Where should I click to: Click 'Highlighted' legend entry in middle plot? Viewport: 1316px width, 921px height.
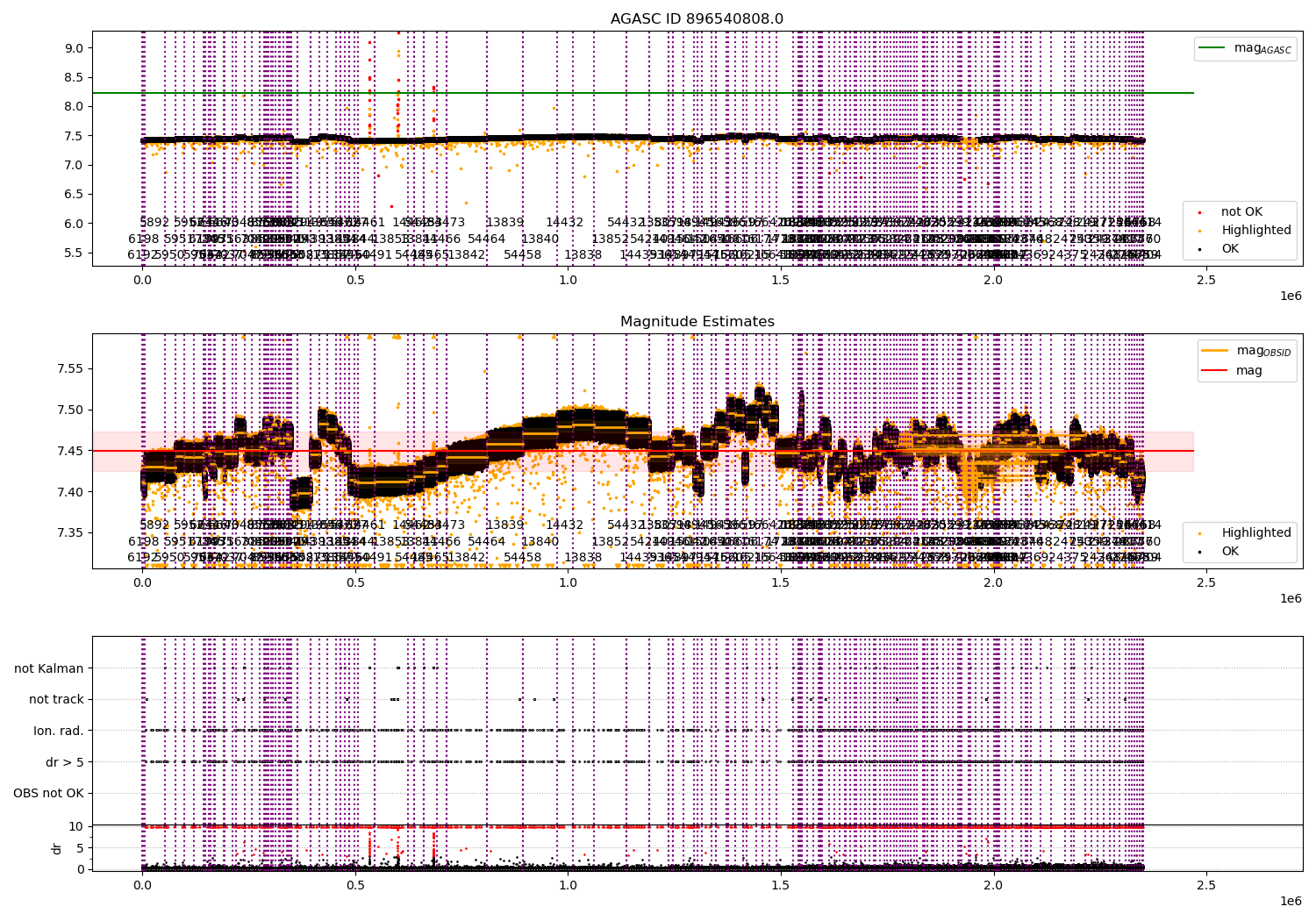pyautogui.click(x=1256, y=532)
